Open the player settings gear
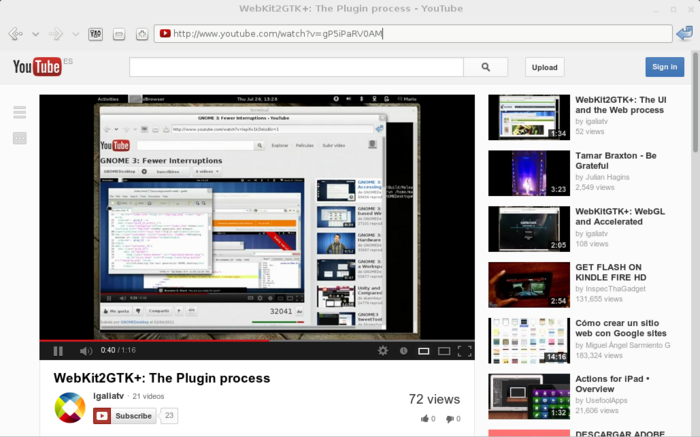Image resolution: width=700 pixels, height=437 pixels. pyautogui.click(x=383, y=351)
